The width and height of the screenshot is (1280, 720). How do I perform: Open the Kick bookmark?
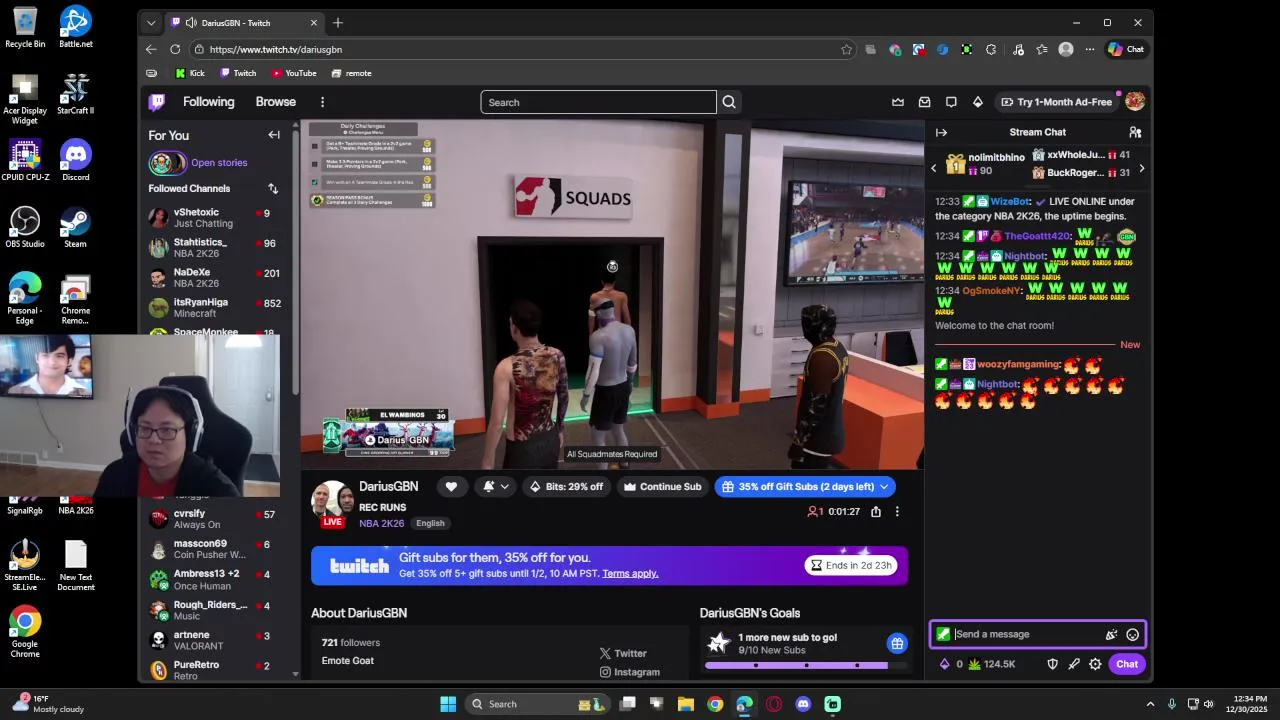189,73
